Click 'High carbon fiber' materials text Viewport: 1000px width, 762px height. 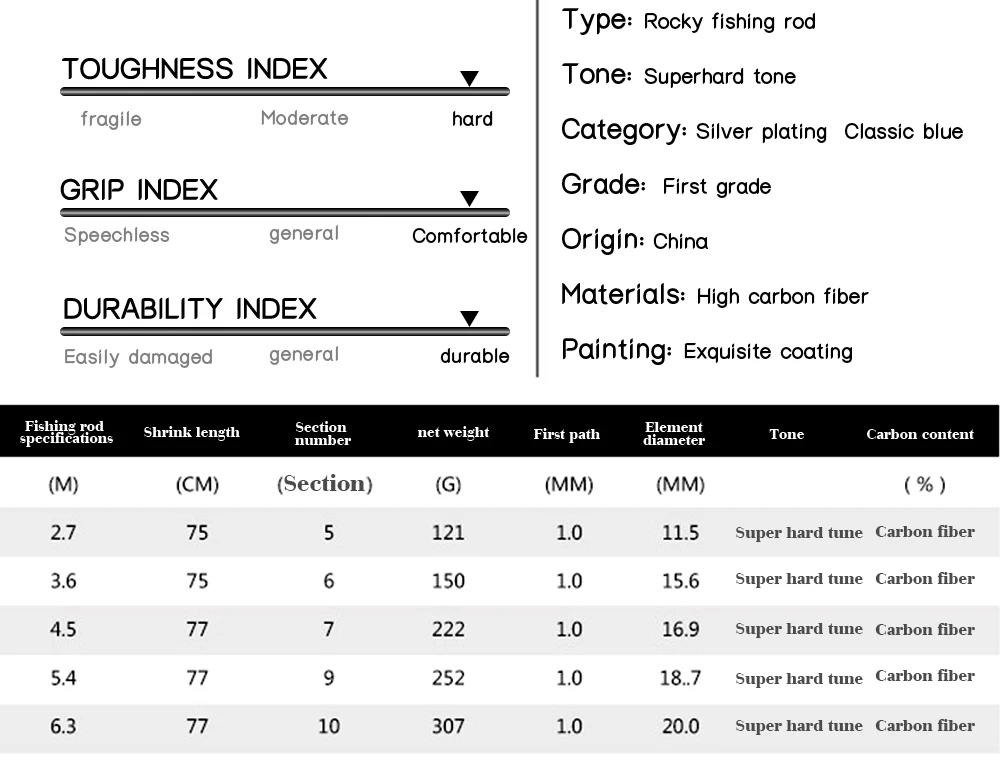[782, 297]
